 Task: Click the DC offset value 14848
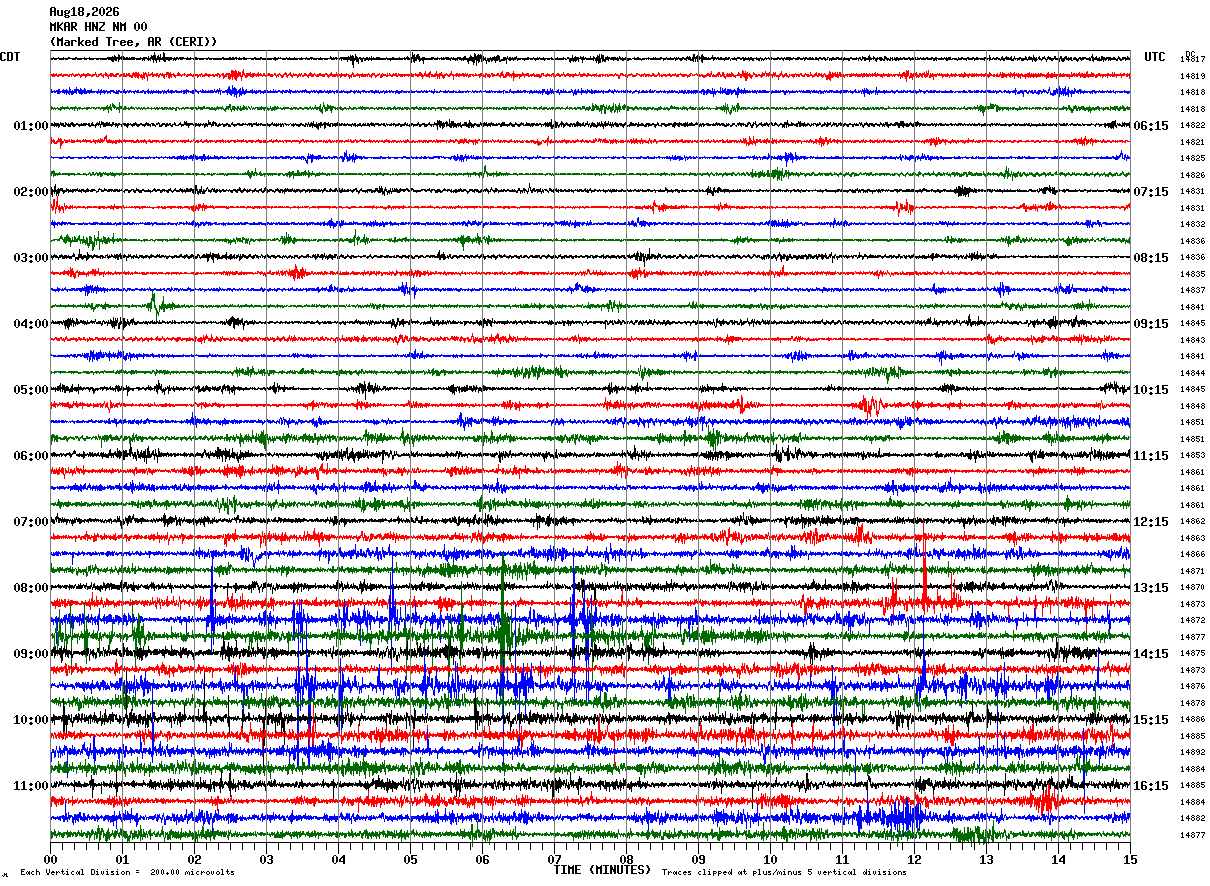1192,406
